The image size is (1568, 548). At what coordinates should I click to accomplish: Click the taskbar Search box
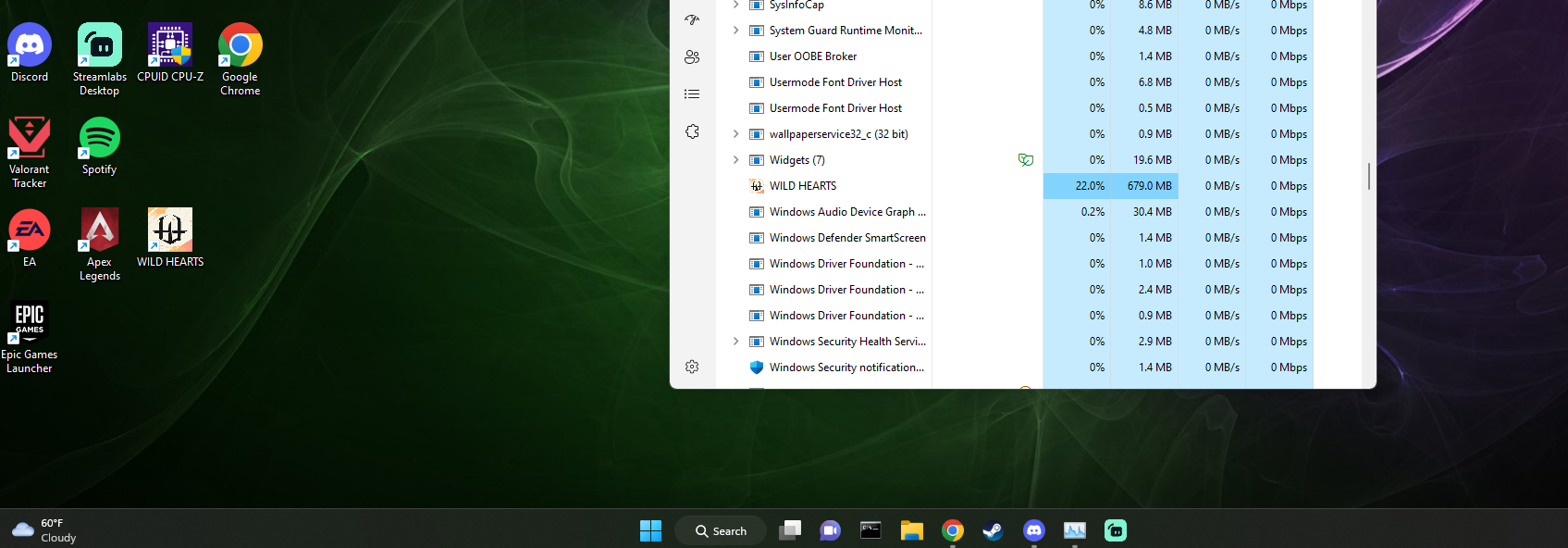coord(721,530)
